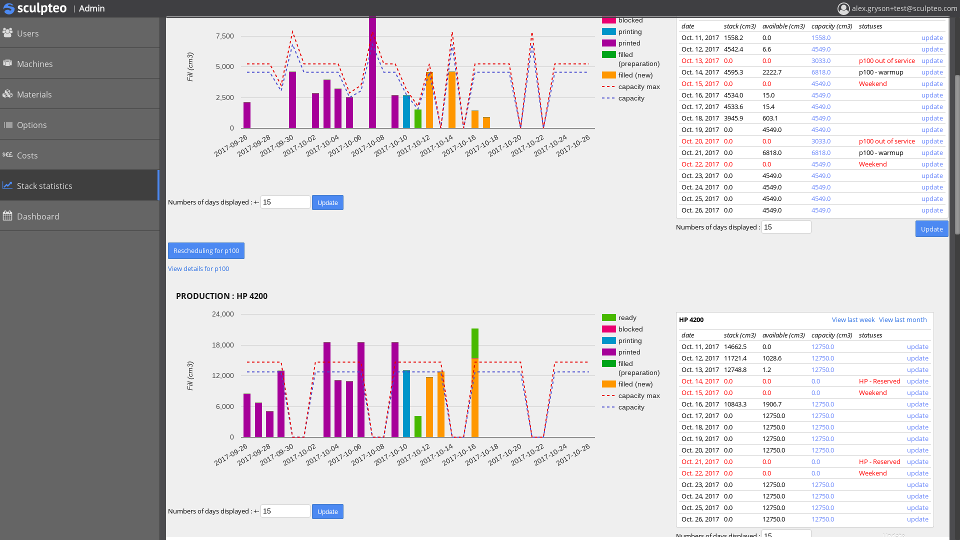The width and height of the screenshot is (960, 540).
Task: Open the Materials menu item
Action: pos(80,94)
